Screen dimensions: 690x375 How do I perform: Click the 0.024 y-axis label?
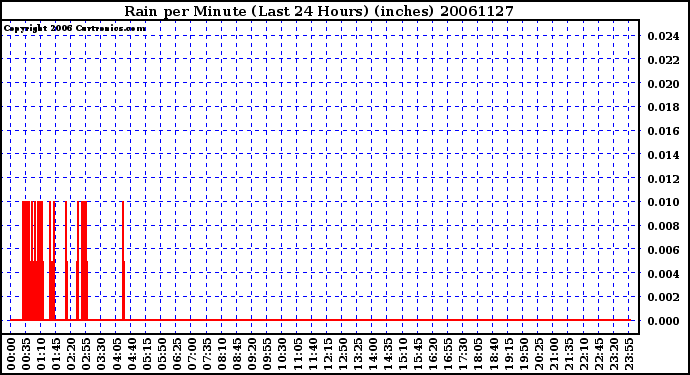coord(663,36)
